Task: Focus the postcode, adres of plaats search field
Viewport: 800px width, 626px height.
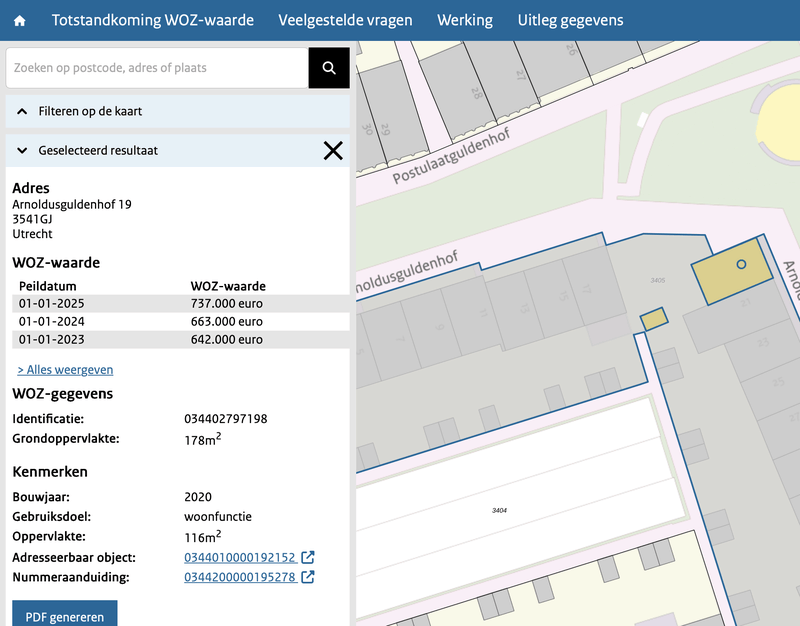Action: pyautogui.click(x=157, y=68)
